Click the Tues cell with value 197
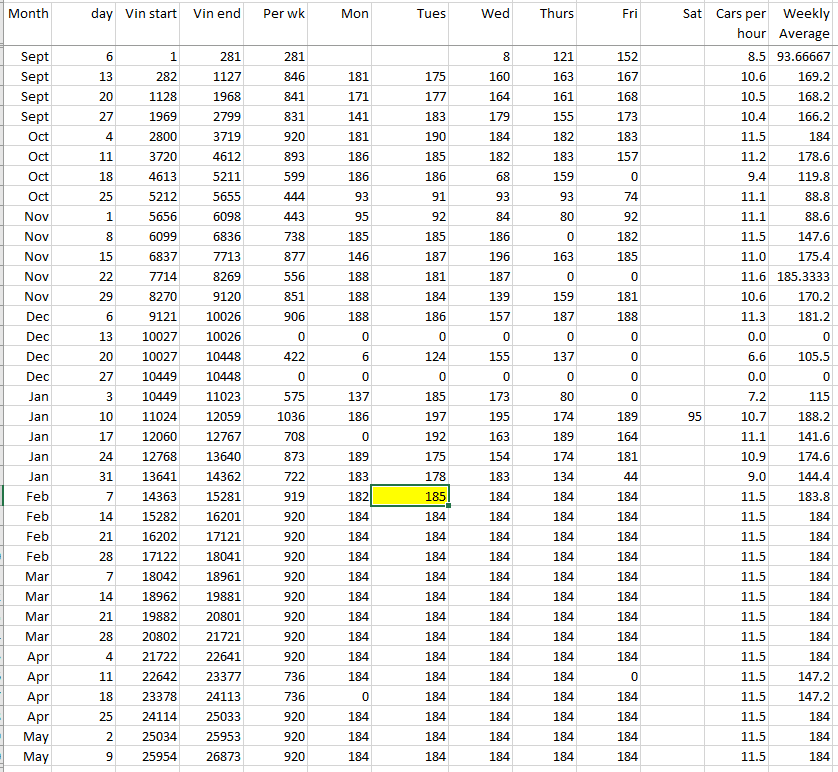 pos(410,416)
